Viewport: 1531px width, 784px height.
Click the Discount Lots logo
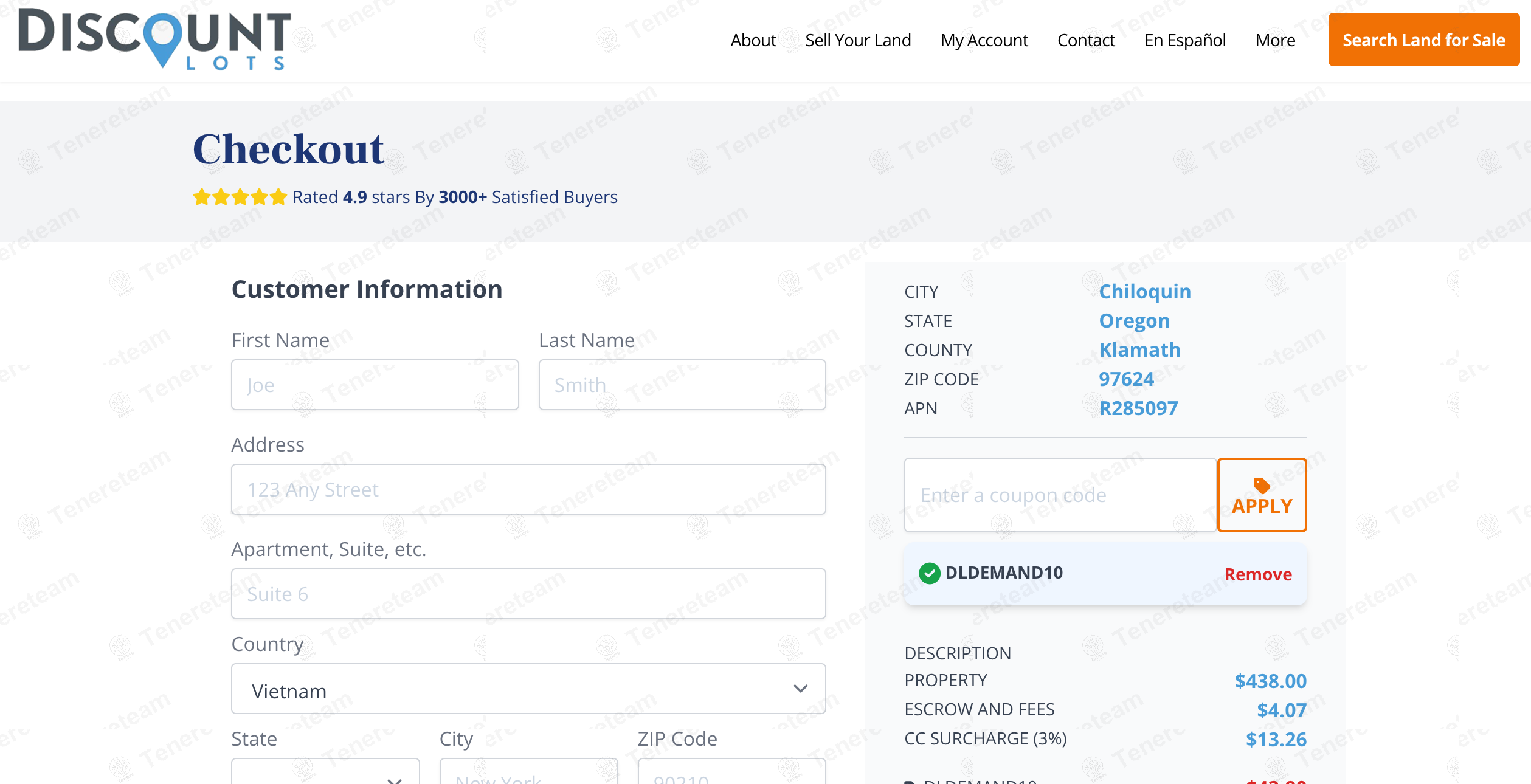pyautogui.click(x=154, y=38)
